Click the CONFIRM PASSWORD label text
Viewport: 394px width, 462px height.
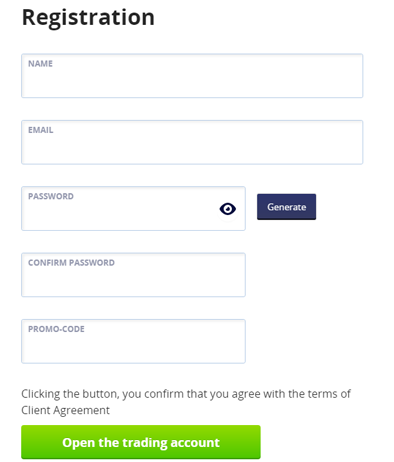click(71, 262)
